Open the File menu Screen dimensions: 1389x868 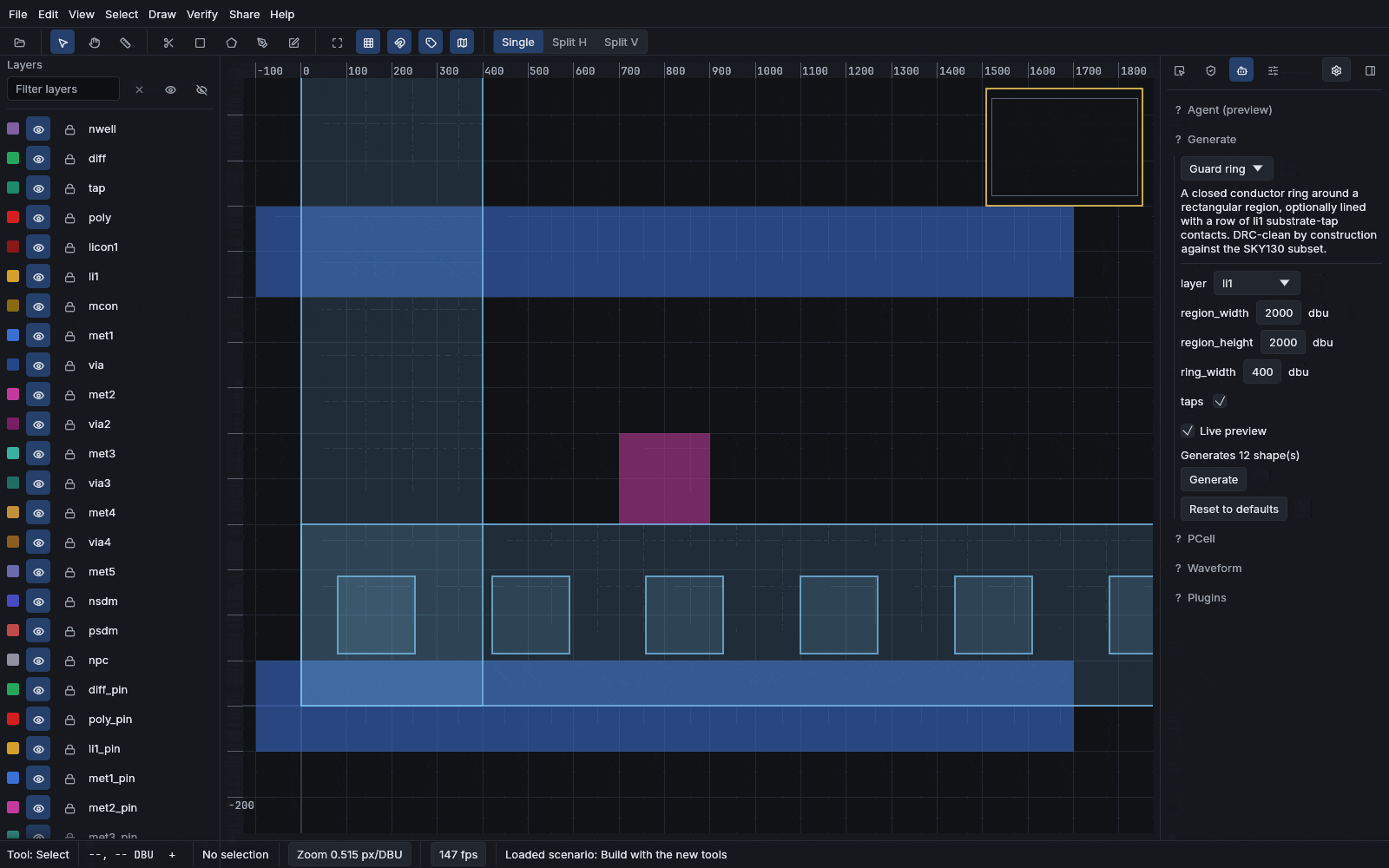17,15
